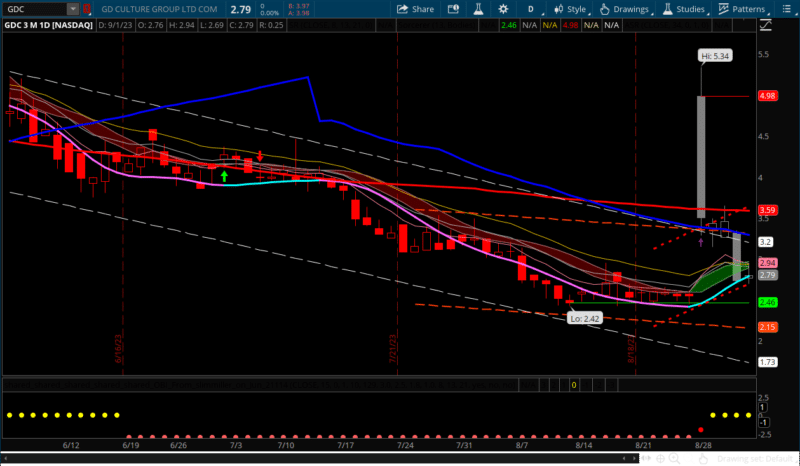This screenshot has height=466, width=800.
Task: Click the red 4.98 price axis label
Action: point(767,96)
